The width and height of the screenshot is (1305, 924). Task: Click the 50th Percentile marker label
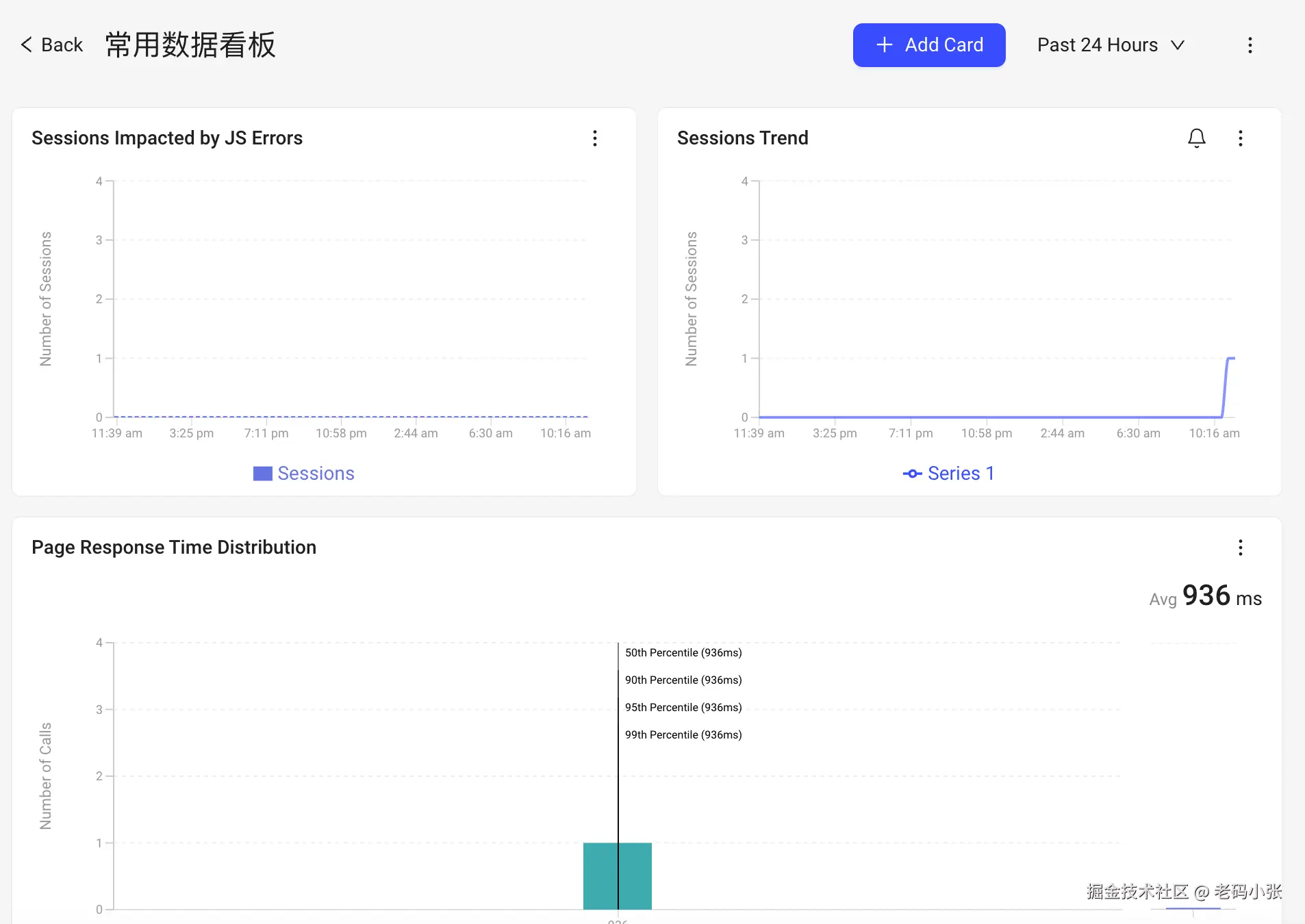pos(683,653)
